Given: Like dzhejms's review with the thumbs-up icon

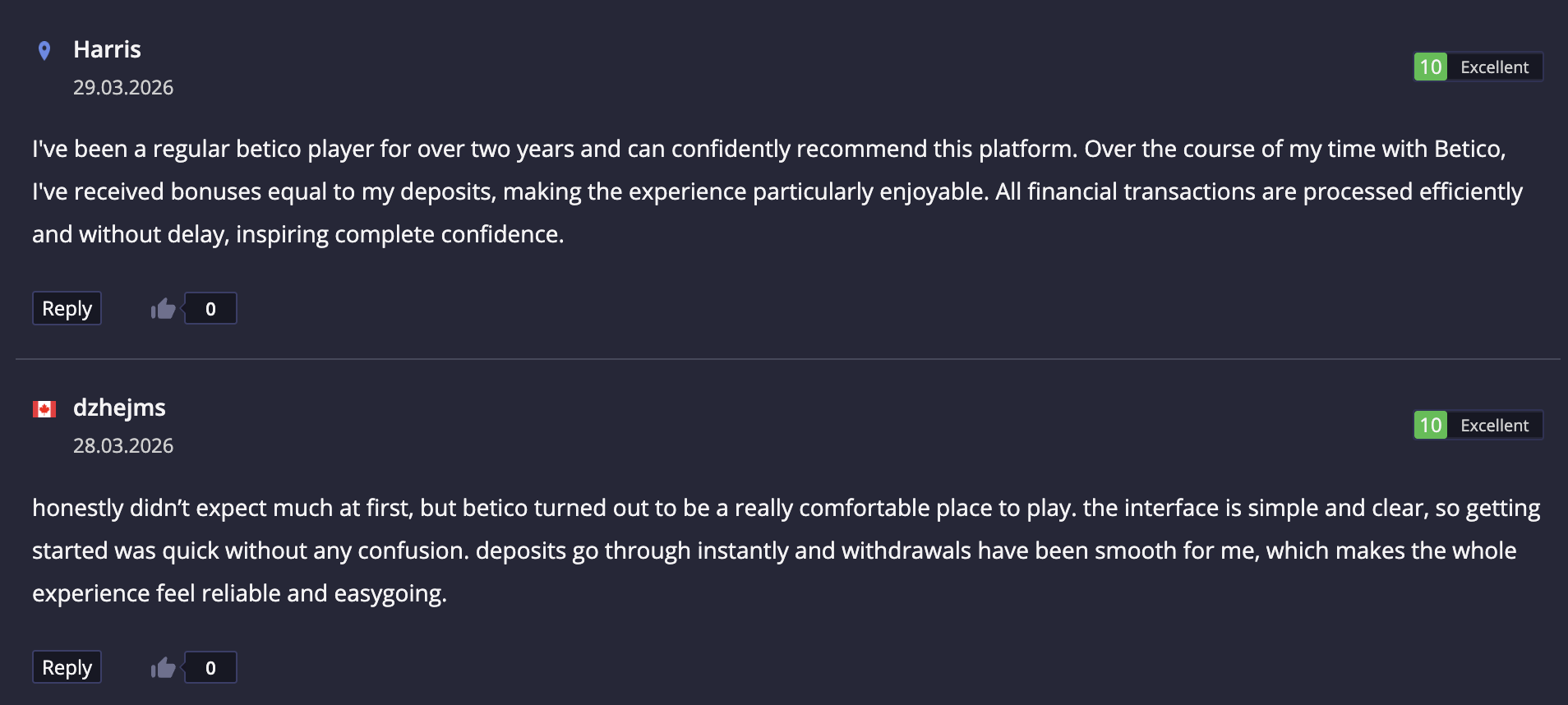Looking at the screenshot, I should (x=163, y=668).
